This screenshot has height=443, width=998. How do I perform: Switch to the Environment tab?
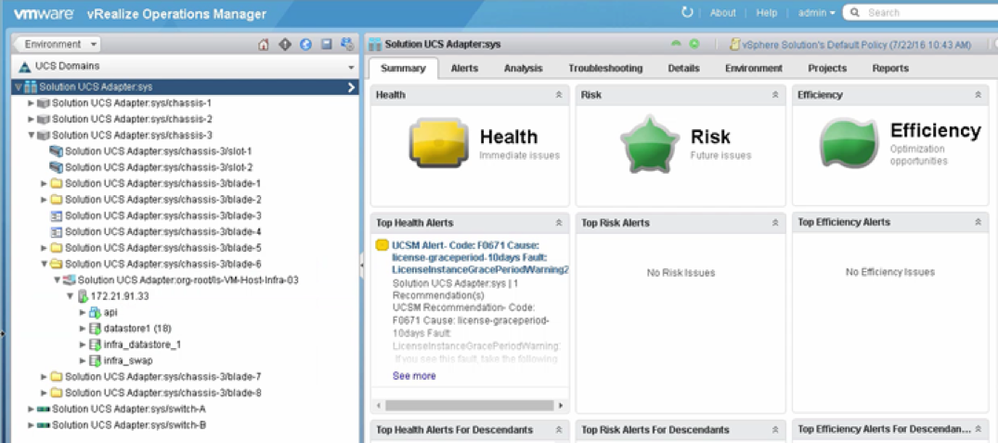[754, 68]
